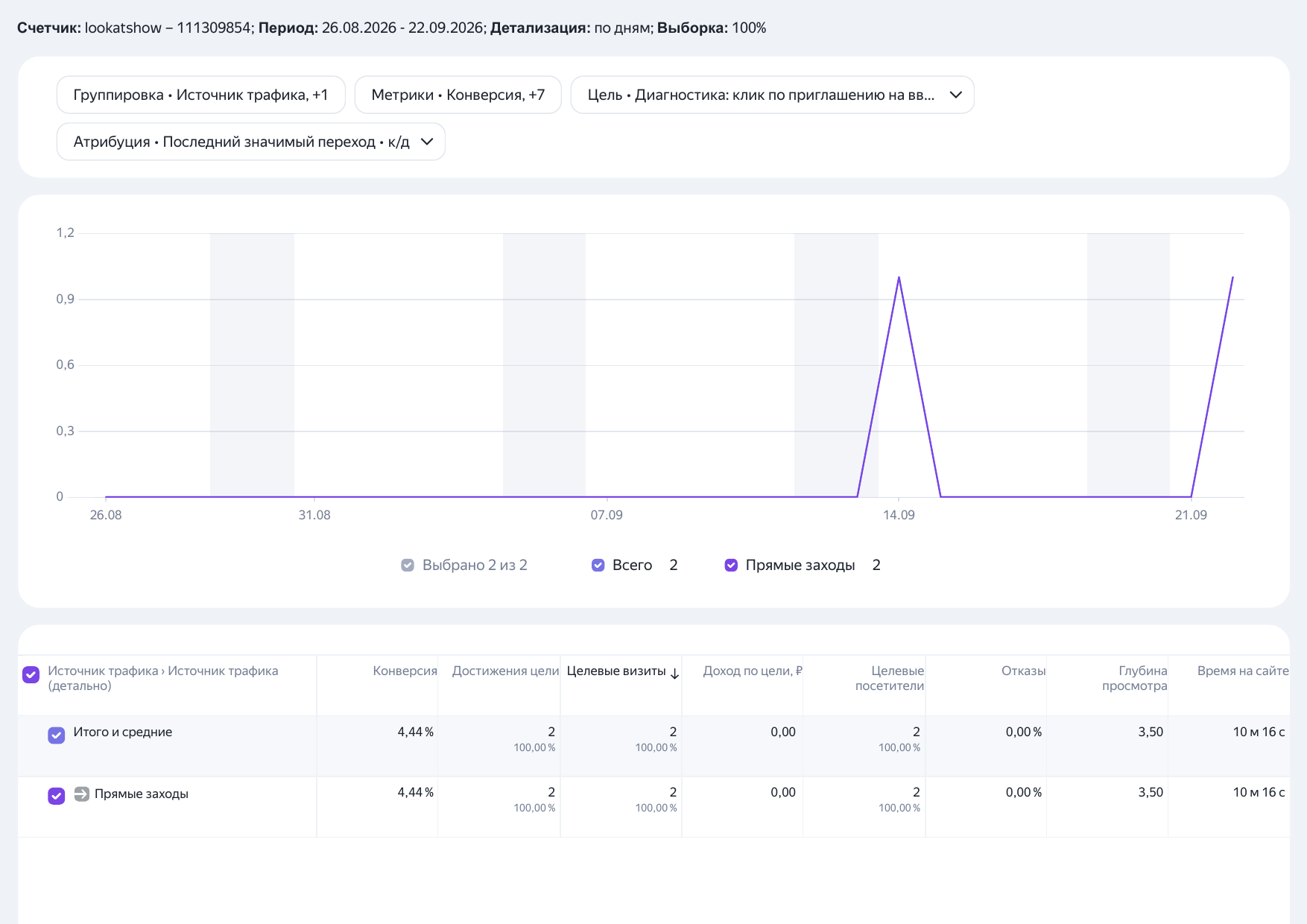The width and height of the screenshot is (1307, 924).
Task: Click the 10 м 16 с value in Итого row
Action: pos(1259,732)
